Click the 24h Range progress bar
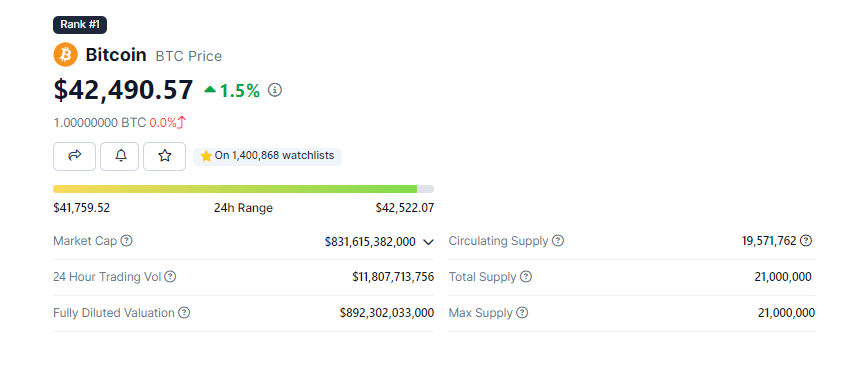 coord(243,189)
